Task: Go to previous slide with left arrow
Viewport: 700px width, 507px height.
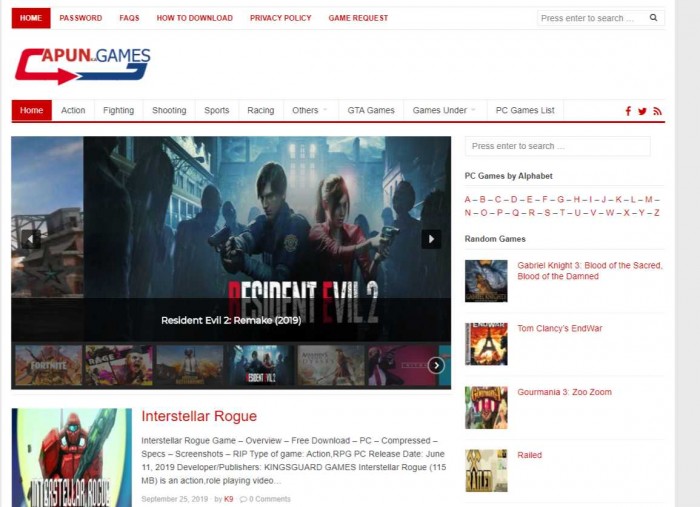Action: 31,239
